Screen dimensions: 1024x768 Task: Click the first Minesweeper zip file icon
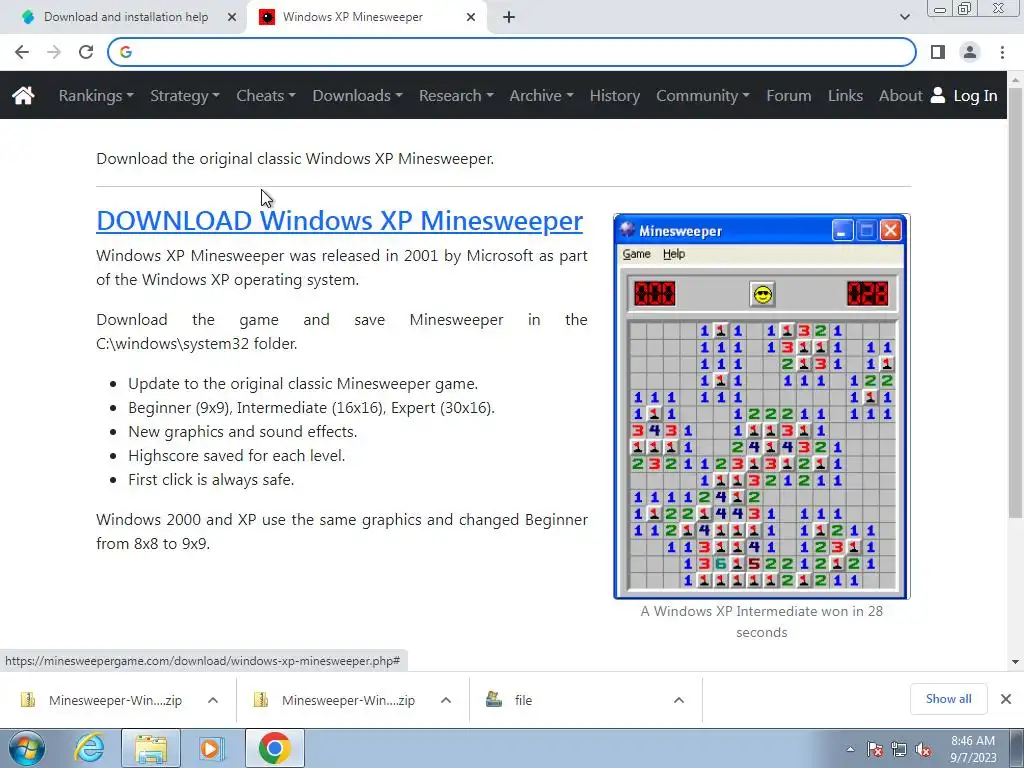tap(28, 700)
